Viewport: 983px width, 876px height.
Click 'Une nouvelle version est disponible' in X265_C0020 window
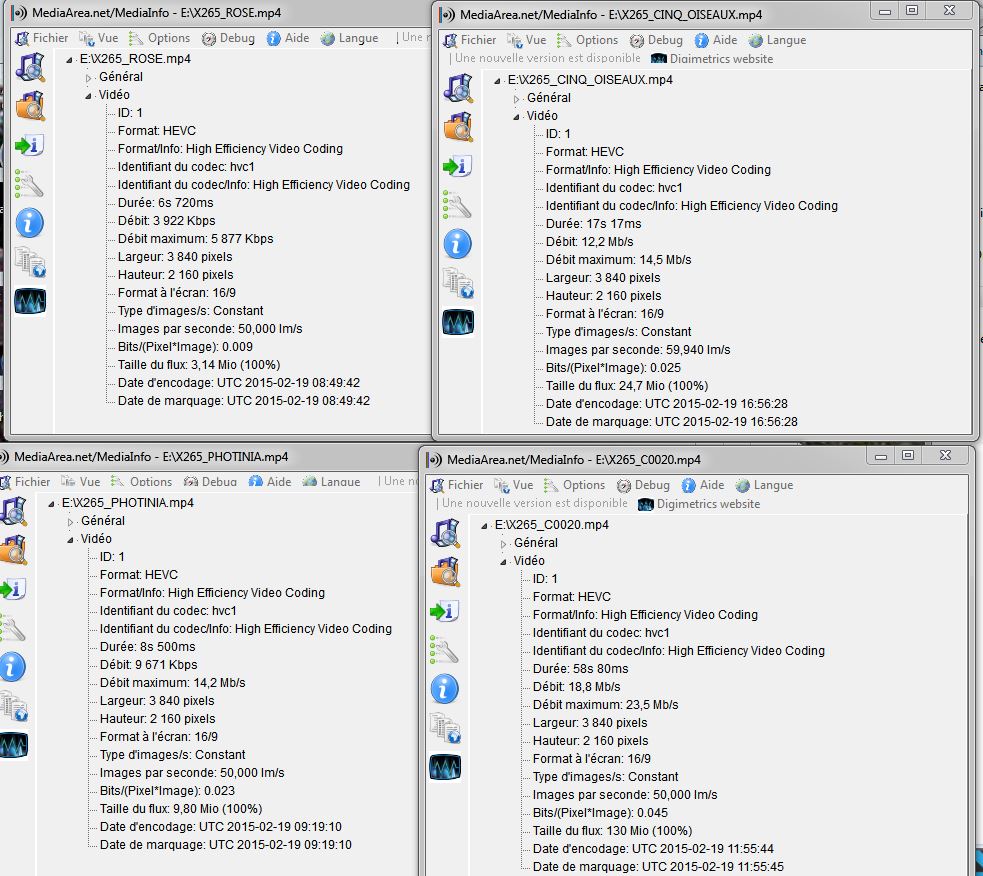[x=535, y=504]
